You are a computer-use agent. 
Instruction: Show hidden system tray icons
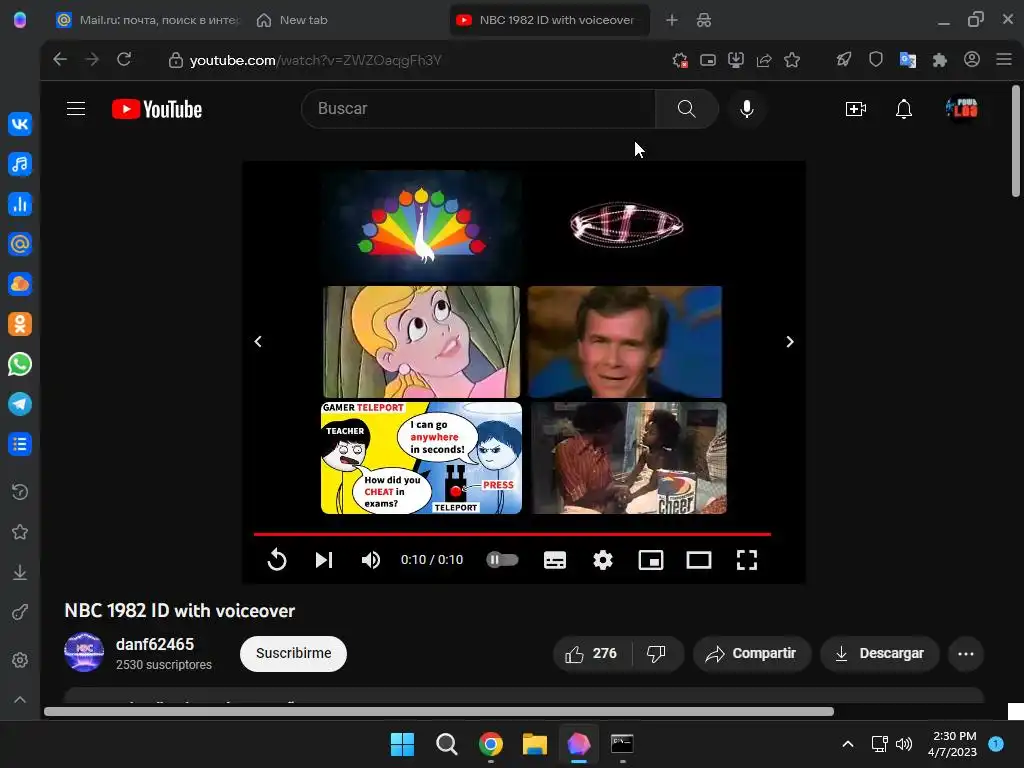[x=848, y=744]
